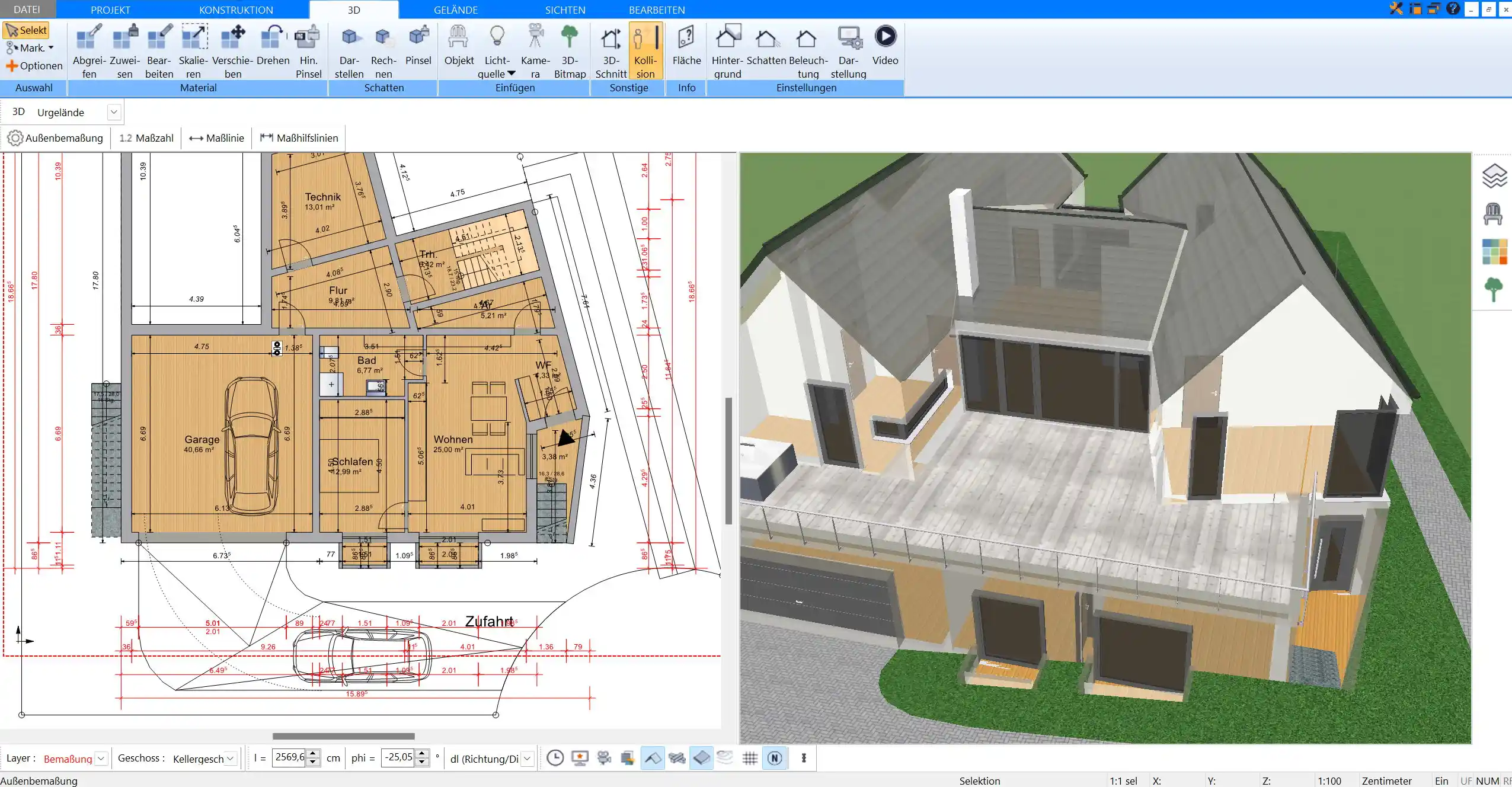Open Hintergrund settings
The image size is (1512, 787).
point(727,52)
